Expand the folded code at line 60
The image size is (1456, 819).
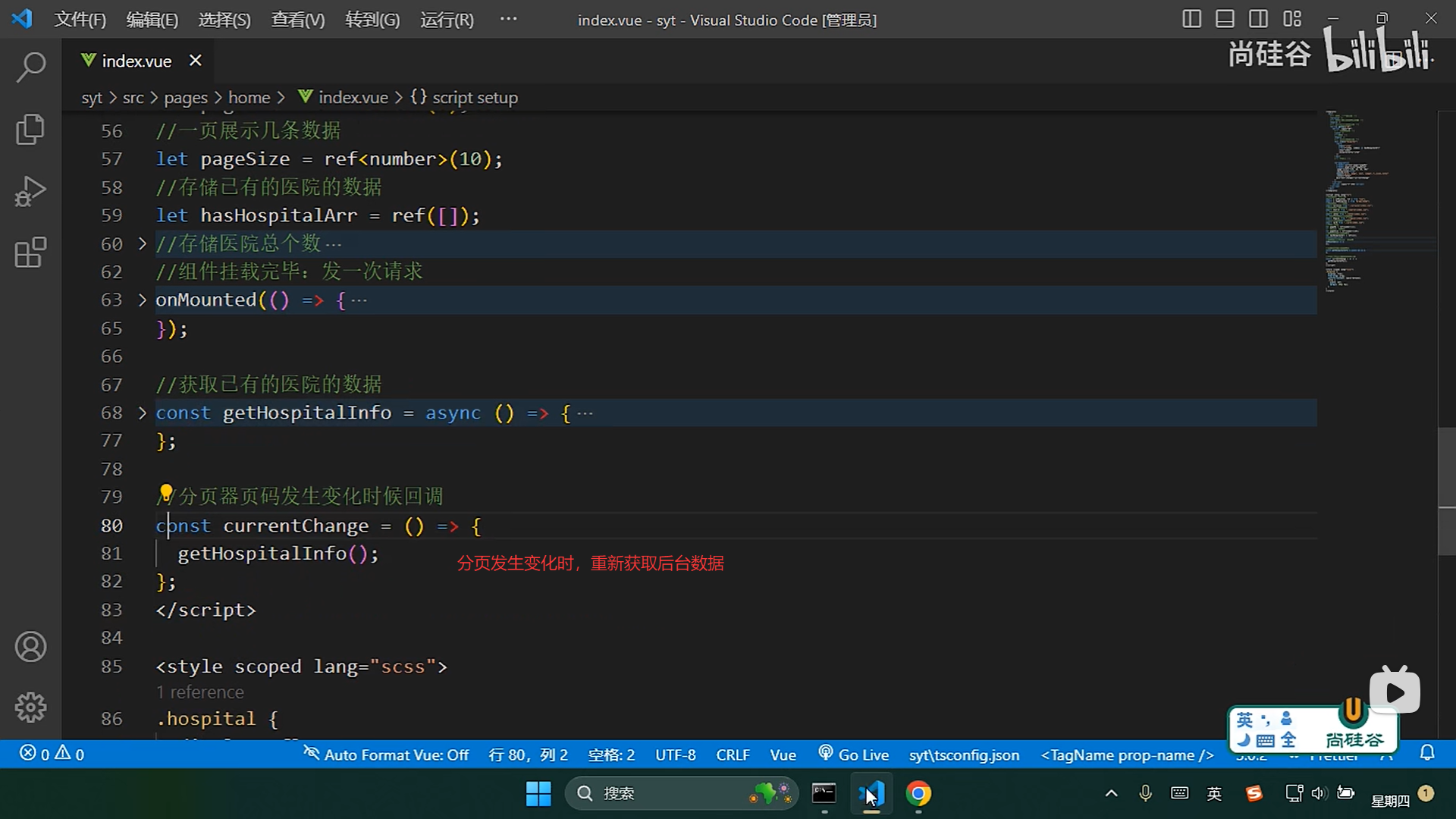[x=142, y=243]
